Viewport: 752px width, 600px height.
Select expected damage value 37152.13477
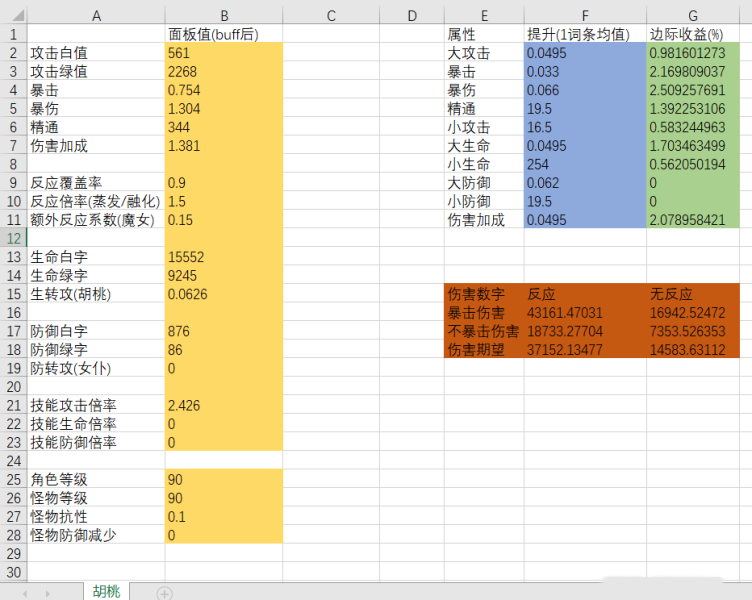(585, 350)
